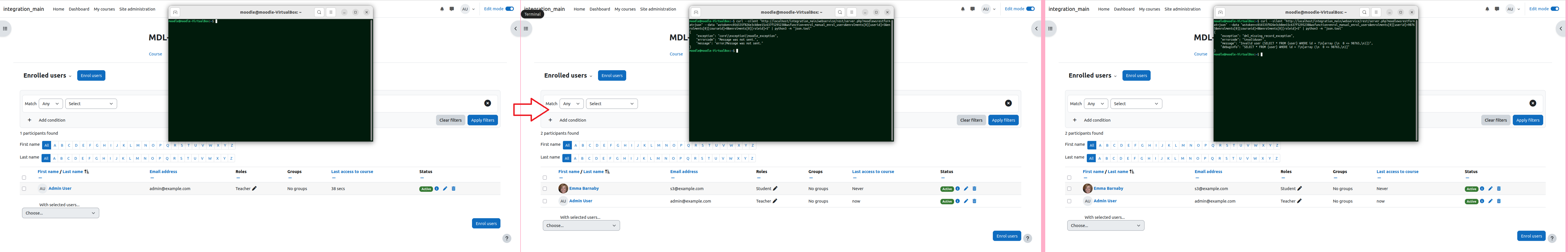The width and height of the screenshot is (1568, 252).
Task: Click Clear filters in second screenshot
Action: pos(971,120)
